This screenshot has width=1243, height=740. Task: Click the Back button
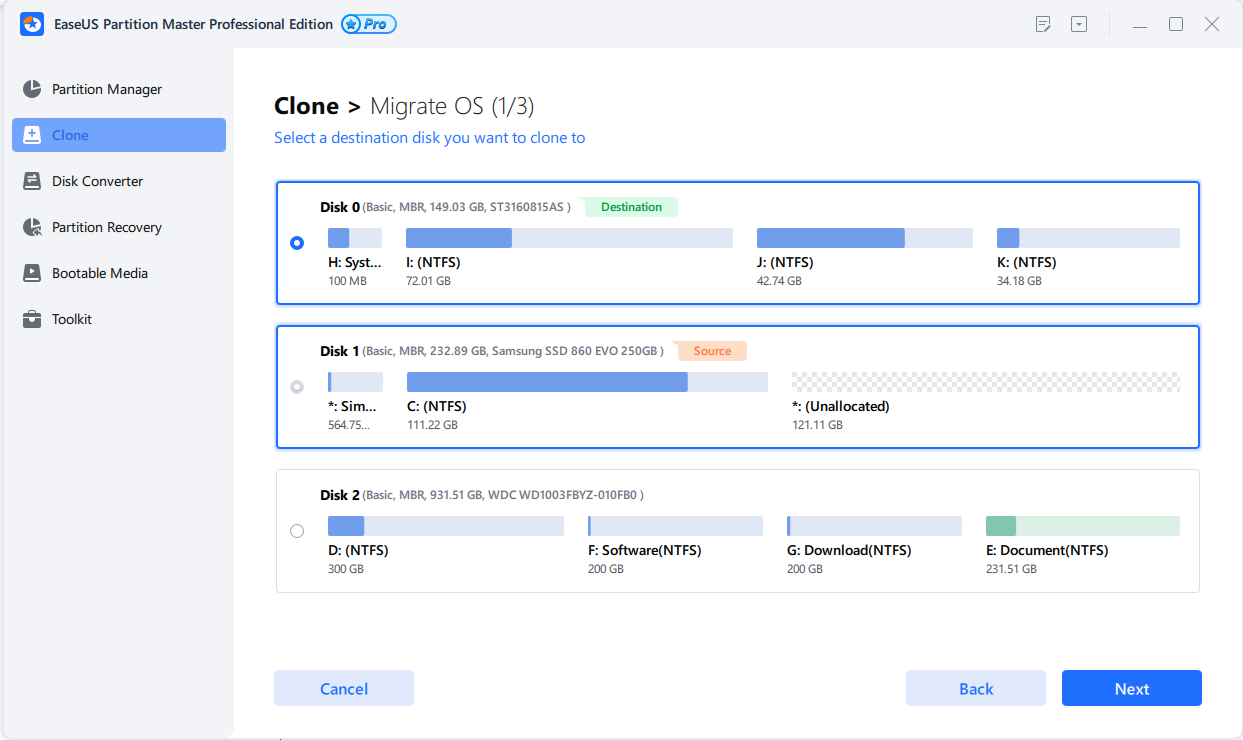[975, 688]
